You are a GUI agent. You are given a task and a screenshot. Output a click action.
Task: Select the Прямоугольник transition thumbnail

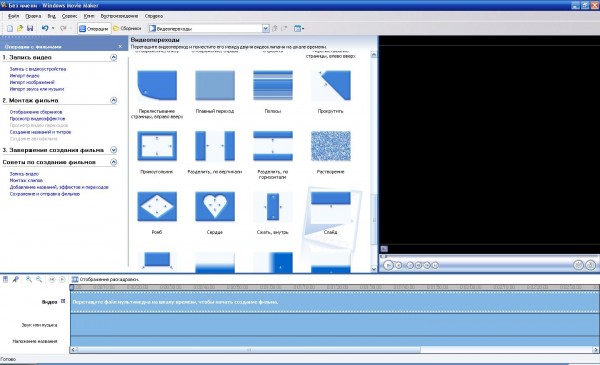[x=157, y=146]
